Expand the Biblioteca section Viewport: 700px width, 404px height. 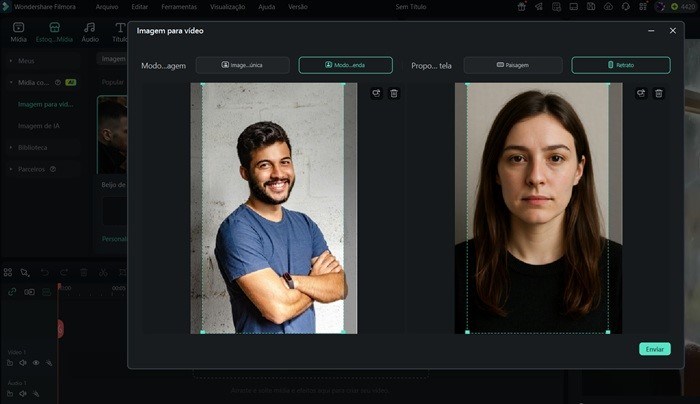12,147
